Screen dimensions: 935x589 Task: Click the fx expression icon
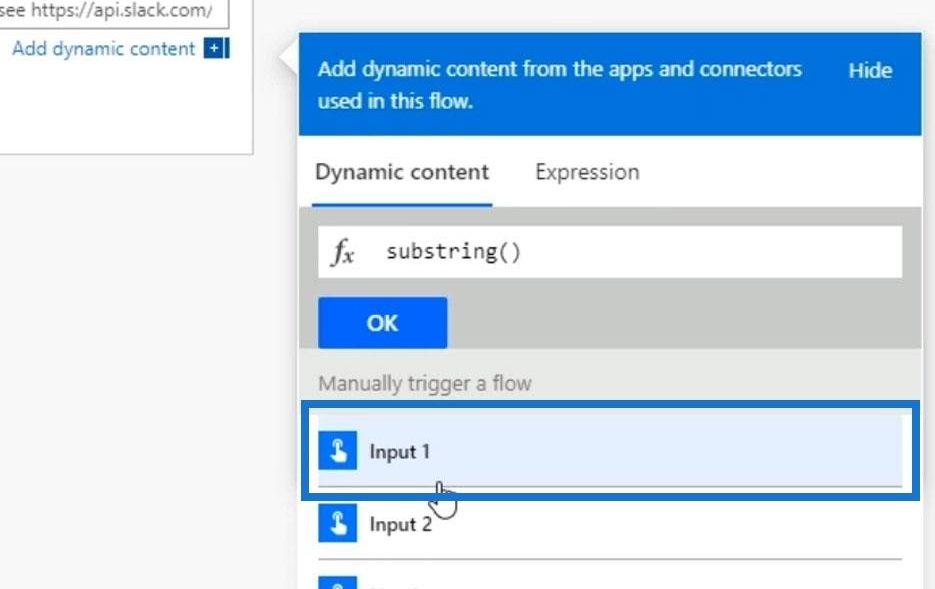(x=343, y=252)
